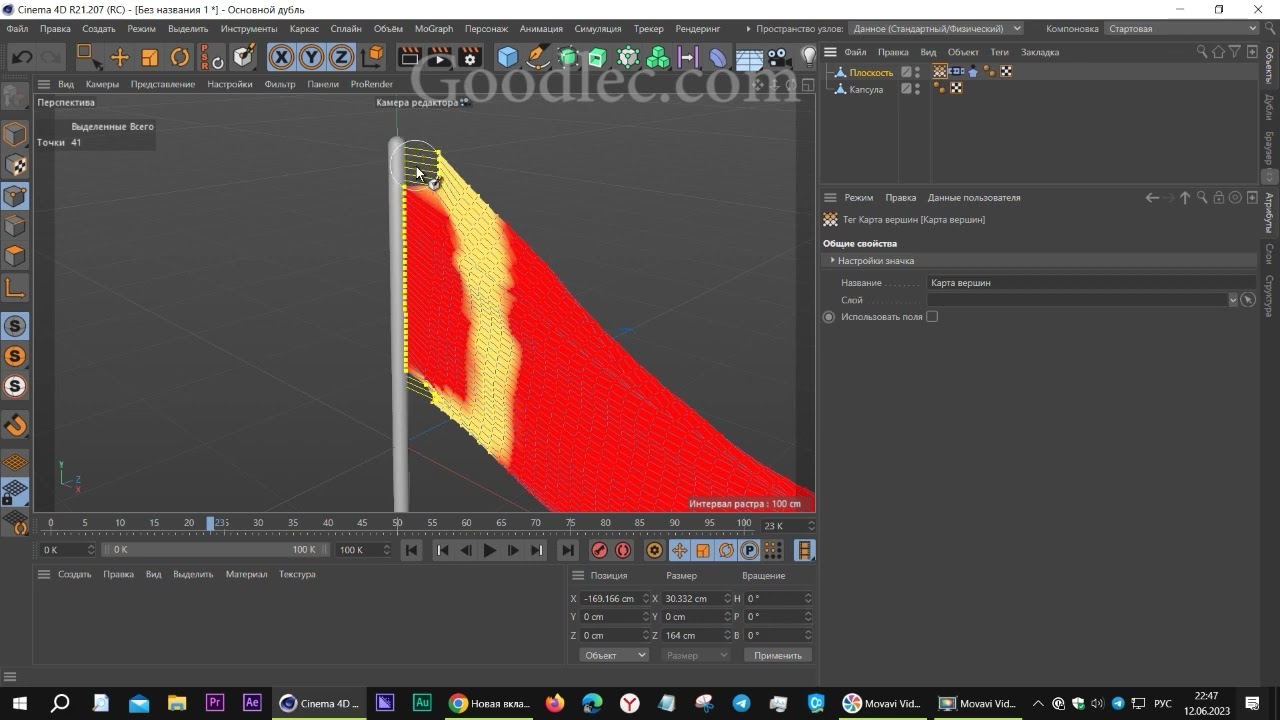This screenshot has width=1280, height=720.
Task: Select Magnet tool in left sidebar
Action: tap(15, 425)
